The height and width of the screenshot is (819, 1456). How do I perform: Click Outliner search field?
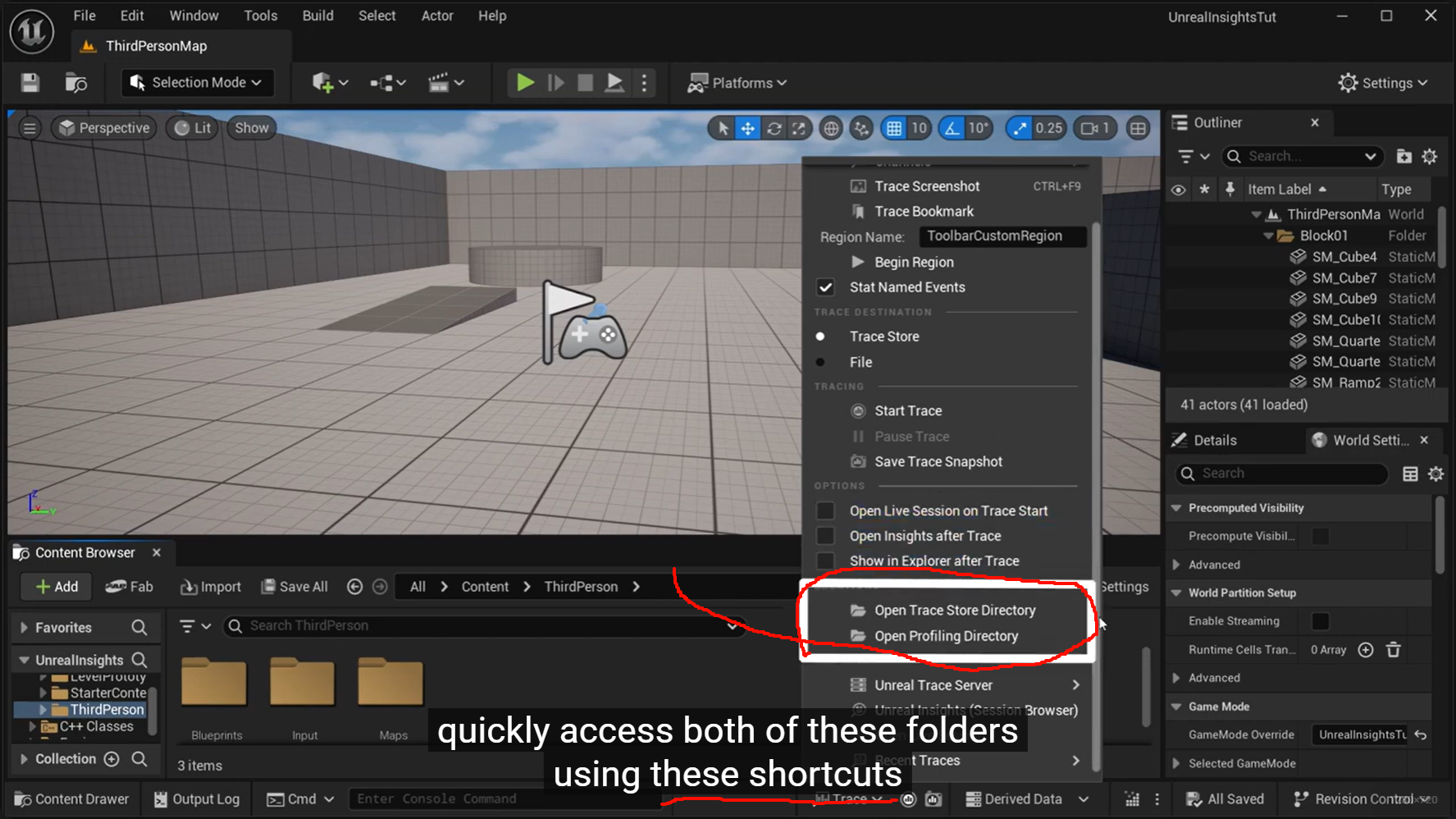1302,157
